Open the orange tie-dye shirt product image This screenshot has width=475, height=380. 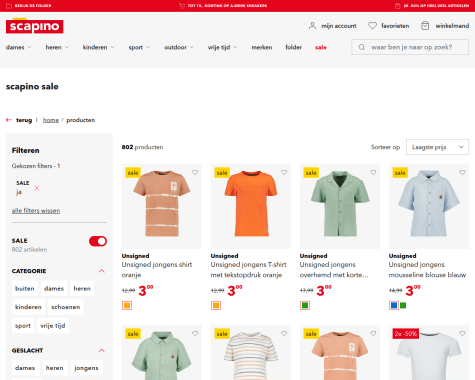pos(162,206)
